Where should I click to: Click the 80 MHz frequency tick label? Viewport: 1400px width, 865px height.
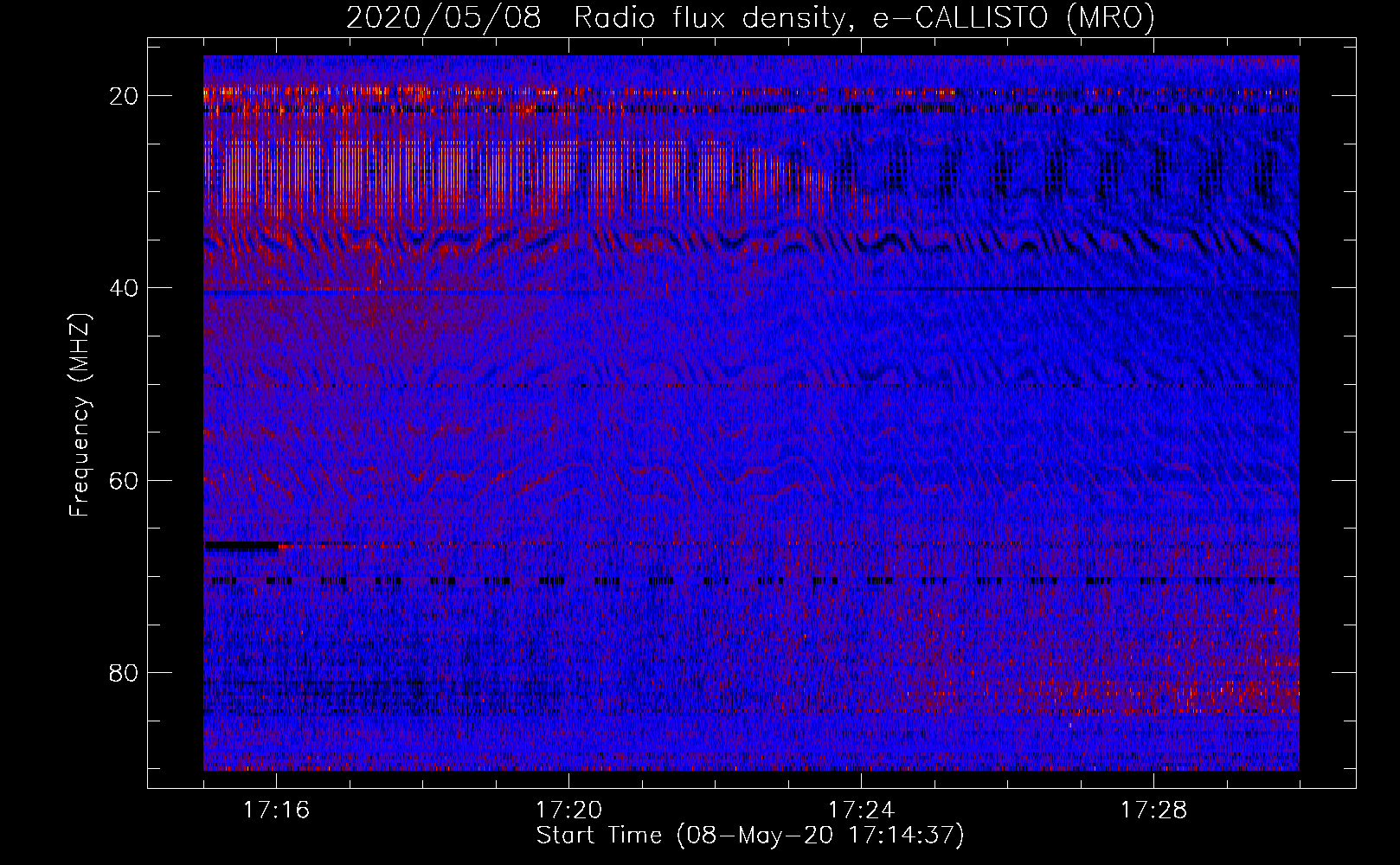tap(125, 672)
